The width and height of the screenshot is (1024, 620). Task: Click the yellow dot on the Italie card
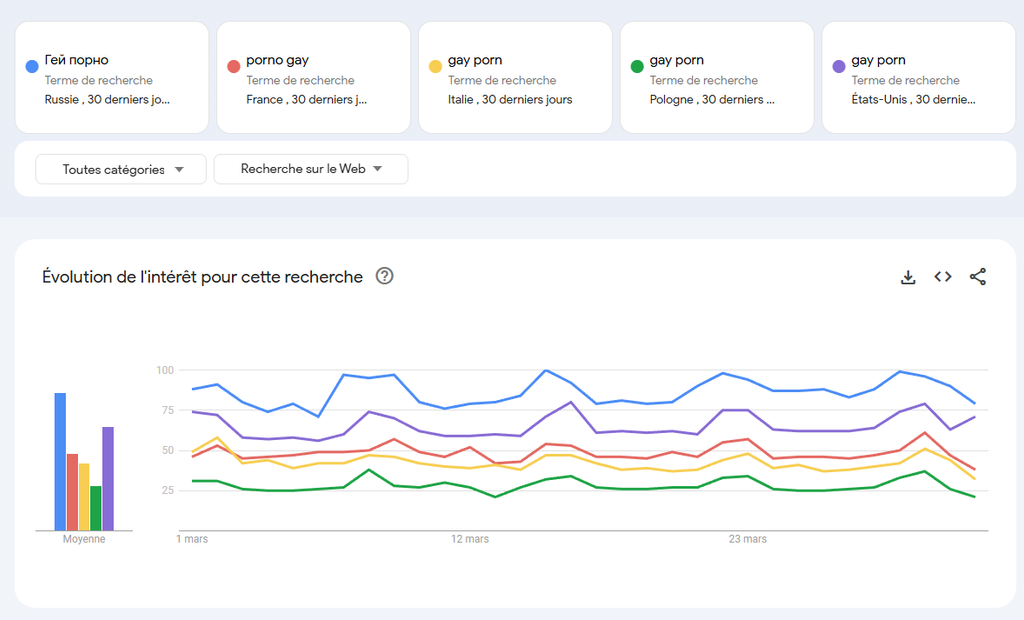pyautogui.click(x=435, y=67)
